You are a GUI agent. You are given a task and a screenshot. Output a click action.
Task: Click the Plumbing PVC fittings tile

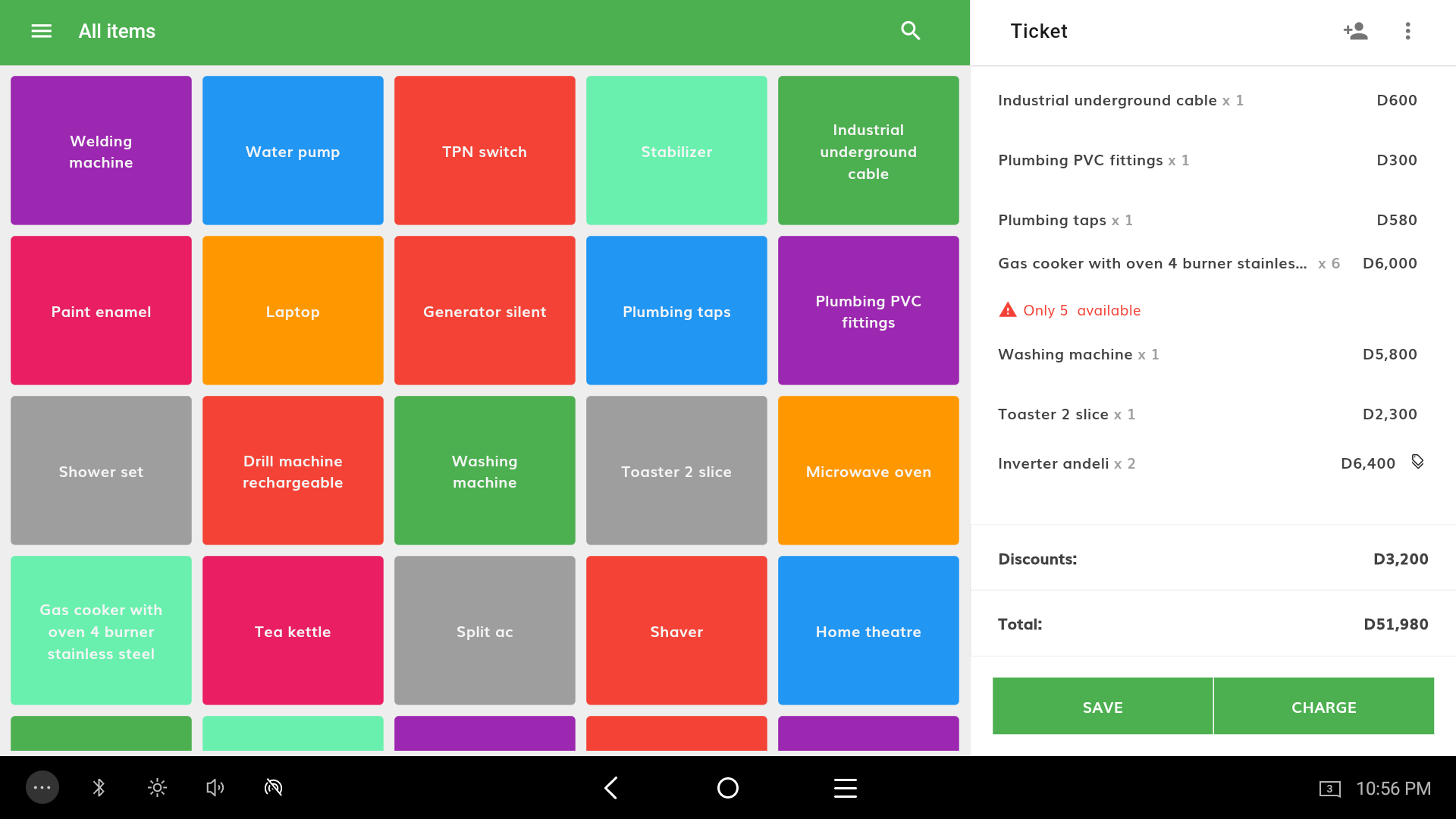[x=868, y=310]
